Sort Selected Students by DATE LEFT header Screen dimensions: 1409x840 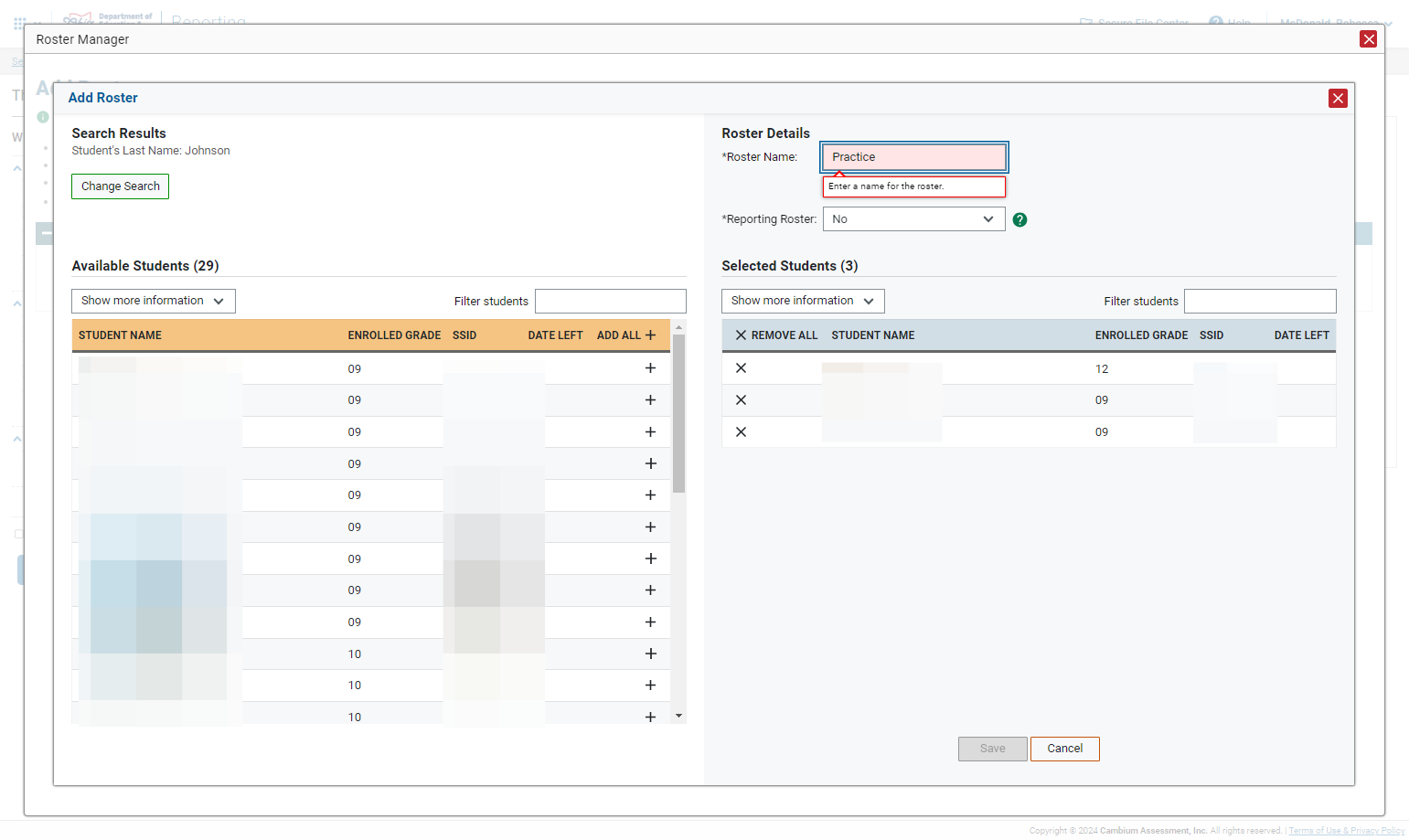tap(1301, 335)
